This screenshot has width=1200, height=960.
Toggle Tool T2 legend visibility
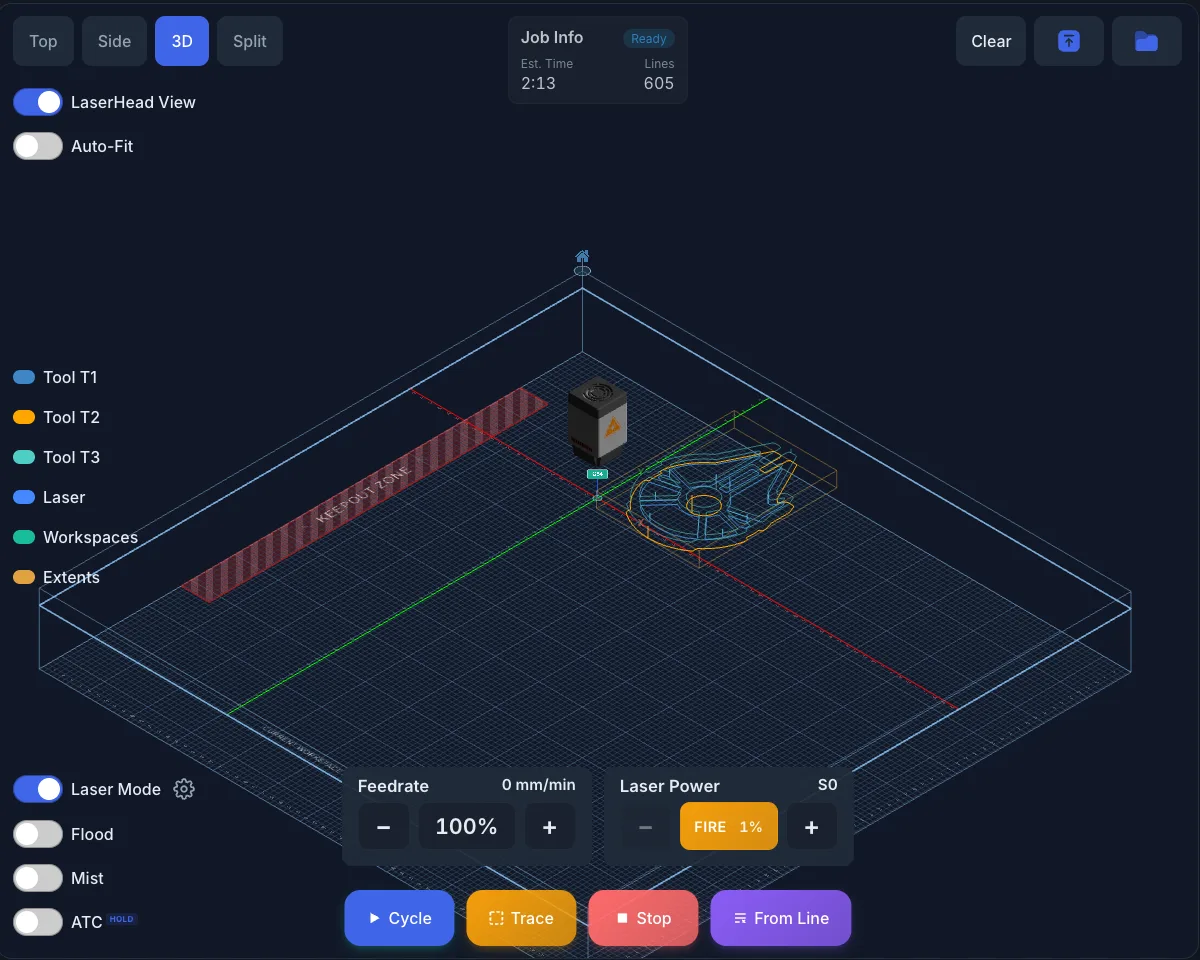(56, 417)
